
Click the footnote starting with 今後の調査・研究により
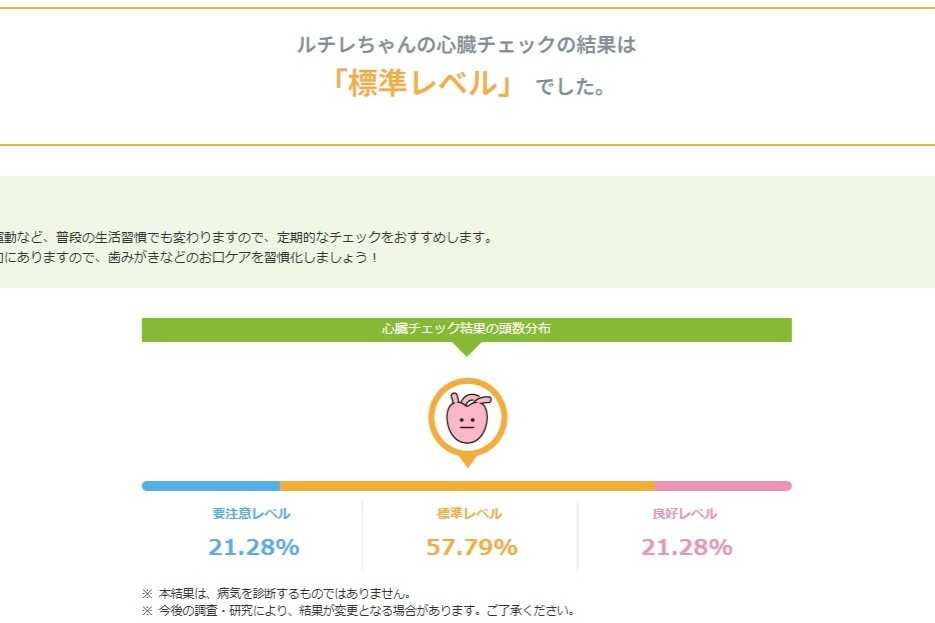pyautogui.click(x=365, y=610)
